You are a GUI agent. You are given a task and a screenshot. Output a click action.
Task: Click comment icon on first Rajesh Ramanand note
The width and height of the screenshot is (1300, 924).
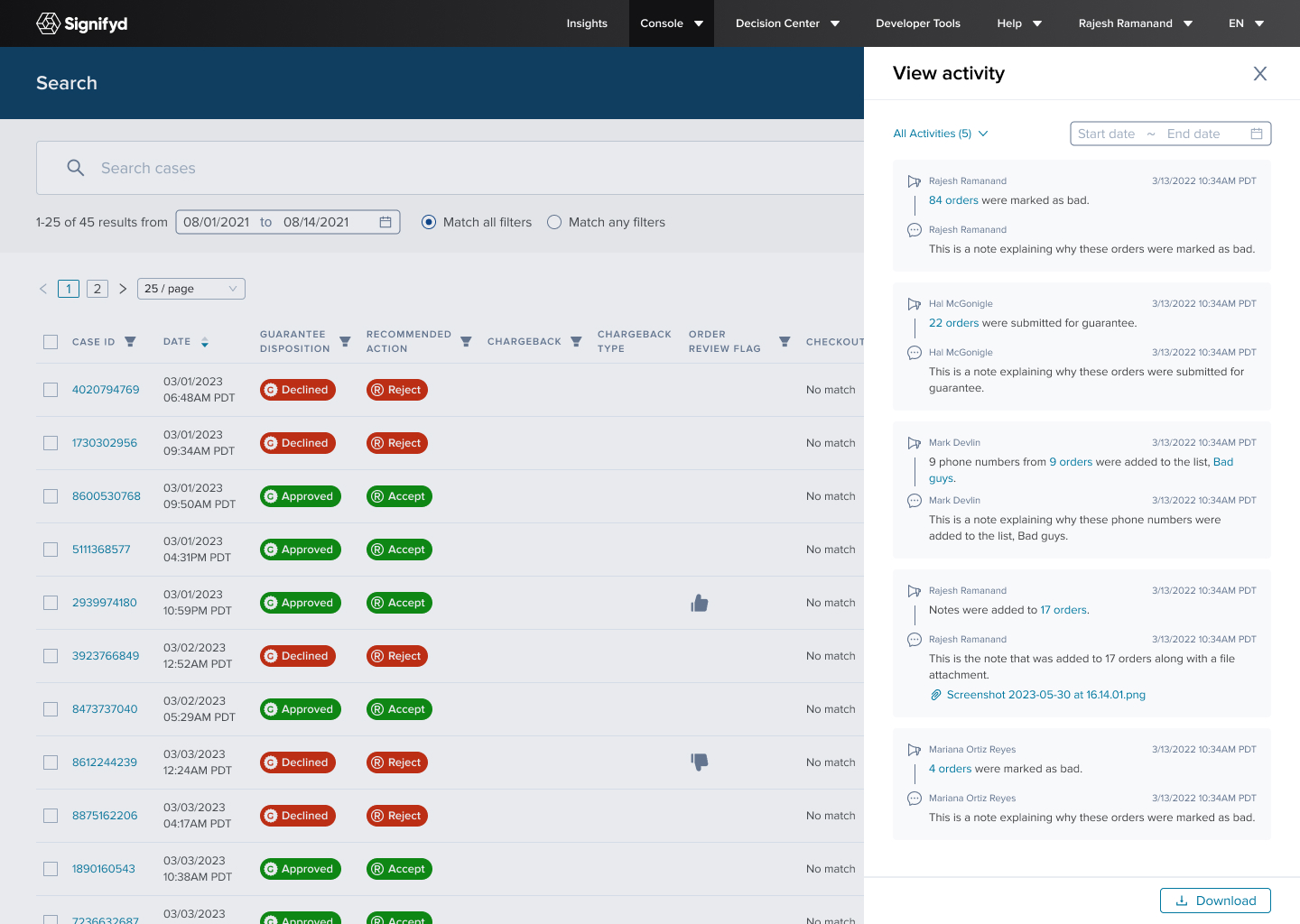pyautogui.click(x=915, y=230)
